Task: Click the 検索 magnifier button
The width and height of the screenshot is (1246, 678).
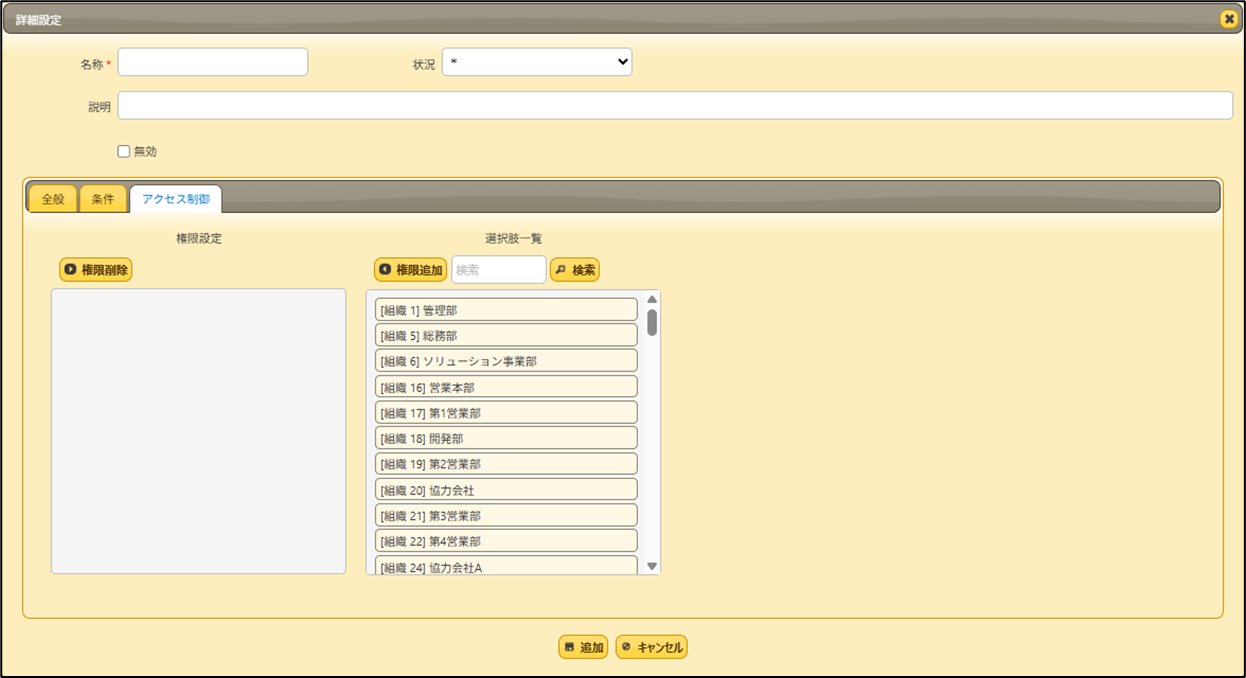Action: (x=575, y=270)
